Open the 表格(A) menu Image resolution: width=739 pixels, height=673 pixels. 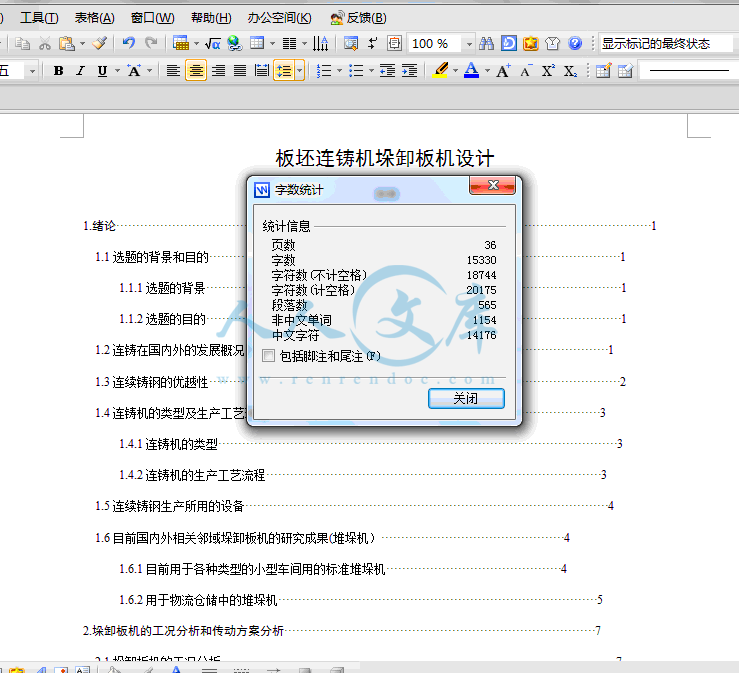(94, 18)
